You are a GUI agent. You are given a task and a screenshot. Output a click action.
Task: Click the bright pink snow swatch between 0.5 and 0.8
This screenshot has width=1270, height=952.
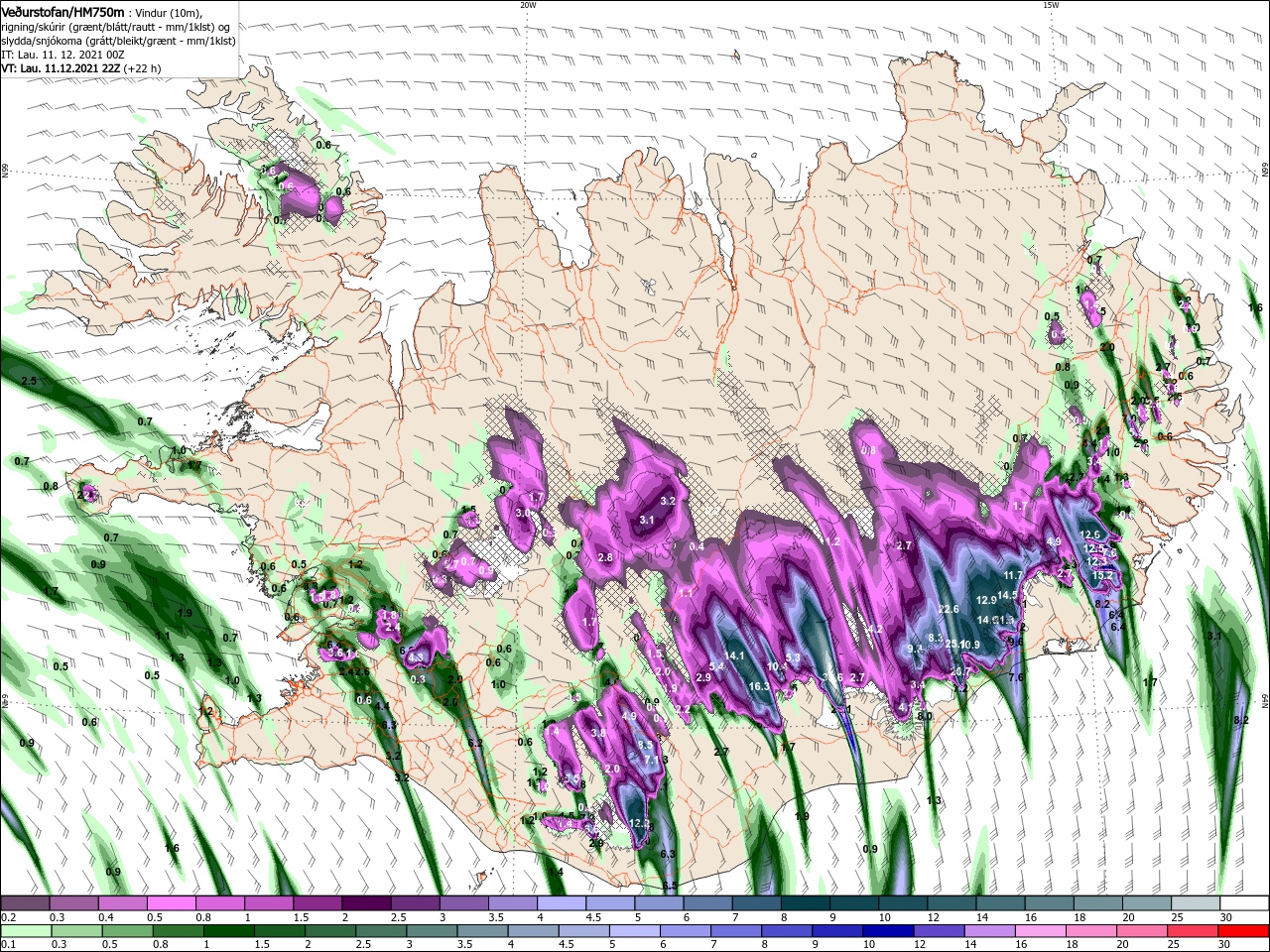point(172,903)
